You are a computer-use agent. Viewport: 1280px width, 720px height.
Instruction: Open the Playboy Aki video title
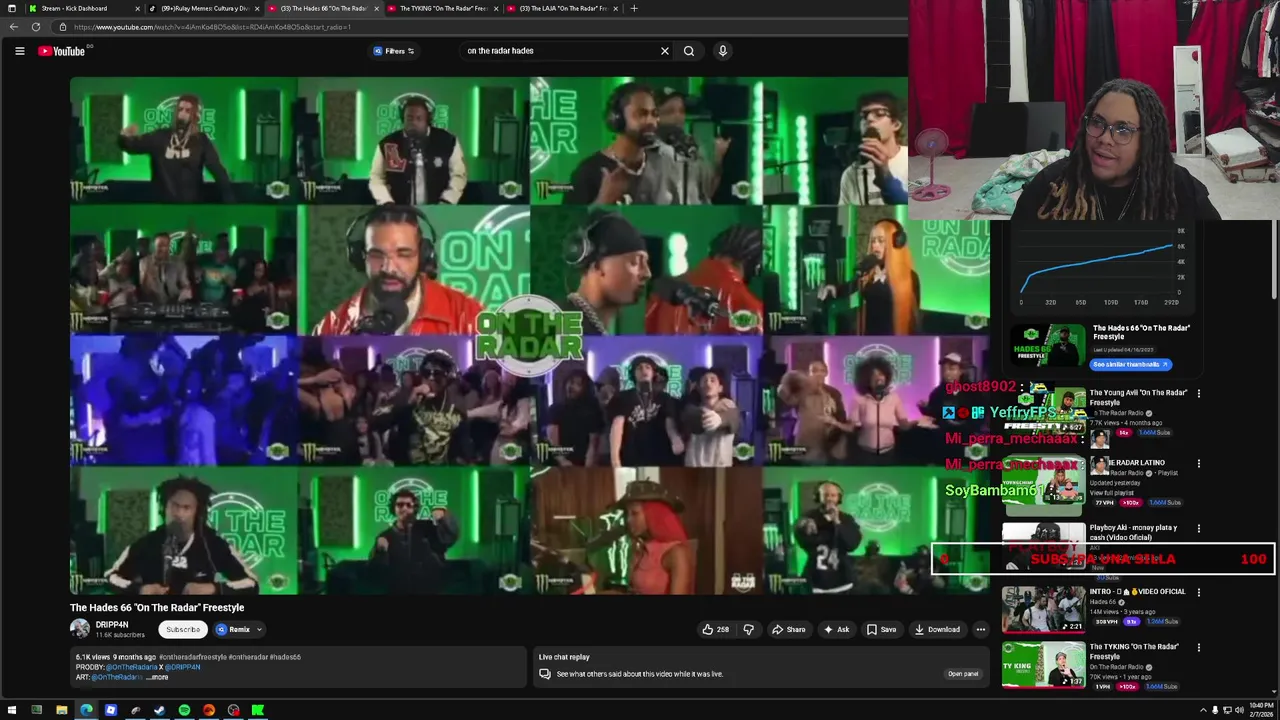[x=1133, y=532]
